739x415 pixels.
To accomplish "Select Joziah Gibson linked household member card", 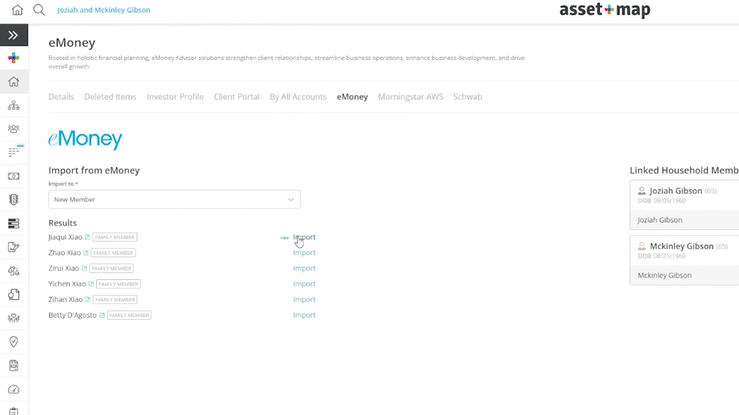I will point(684,205).
